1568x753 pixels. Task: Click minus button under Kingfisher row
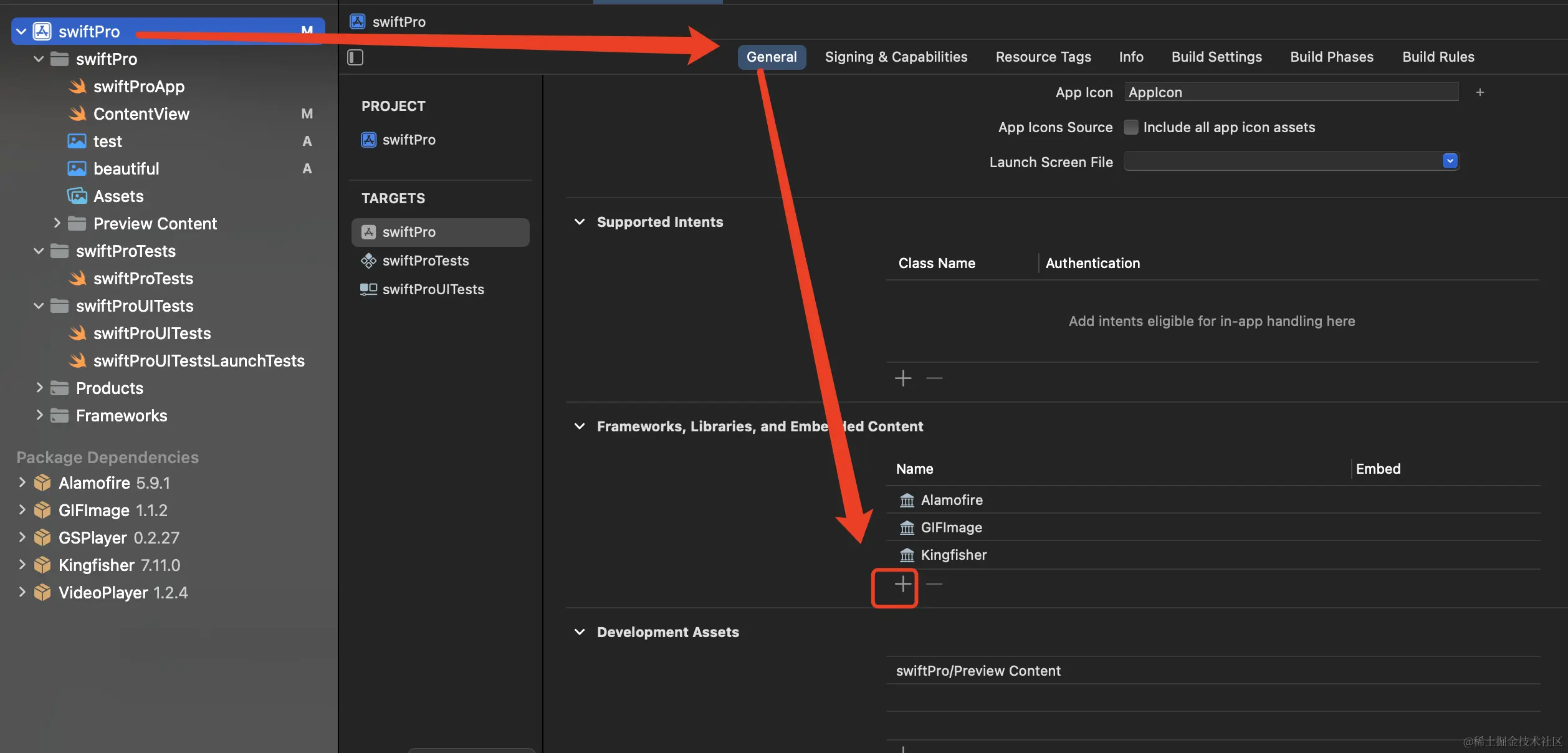coord(934,584)
